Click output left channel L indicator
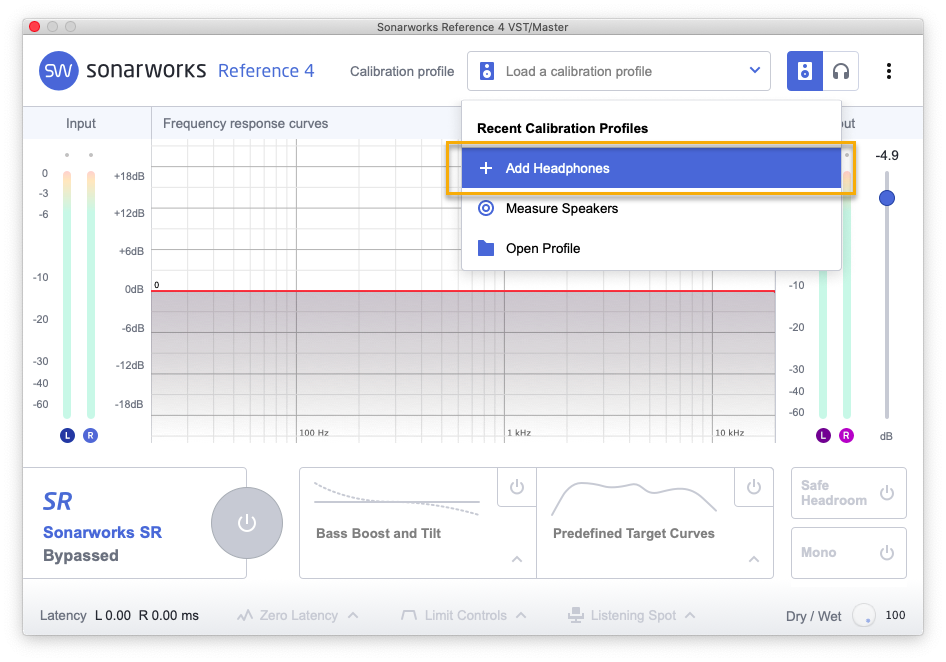The image size is (946, 662). point(823,435)
